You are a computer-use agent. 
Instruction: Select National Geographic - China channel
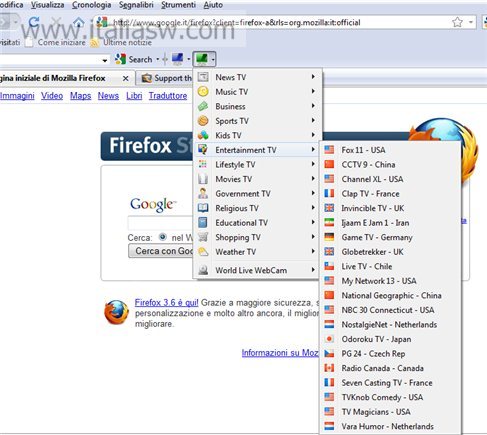tap(390, 295)
